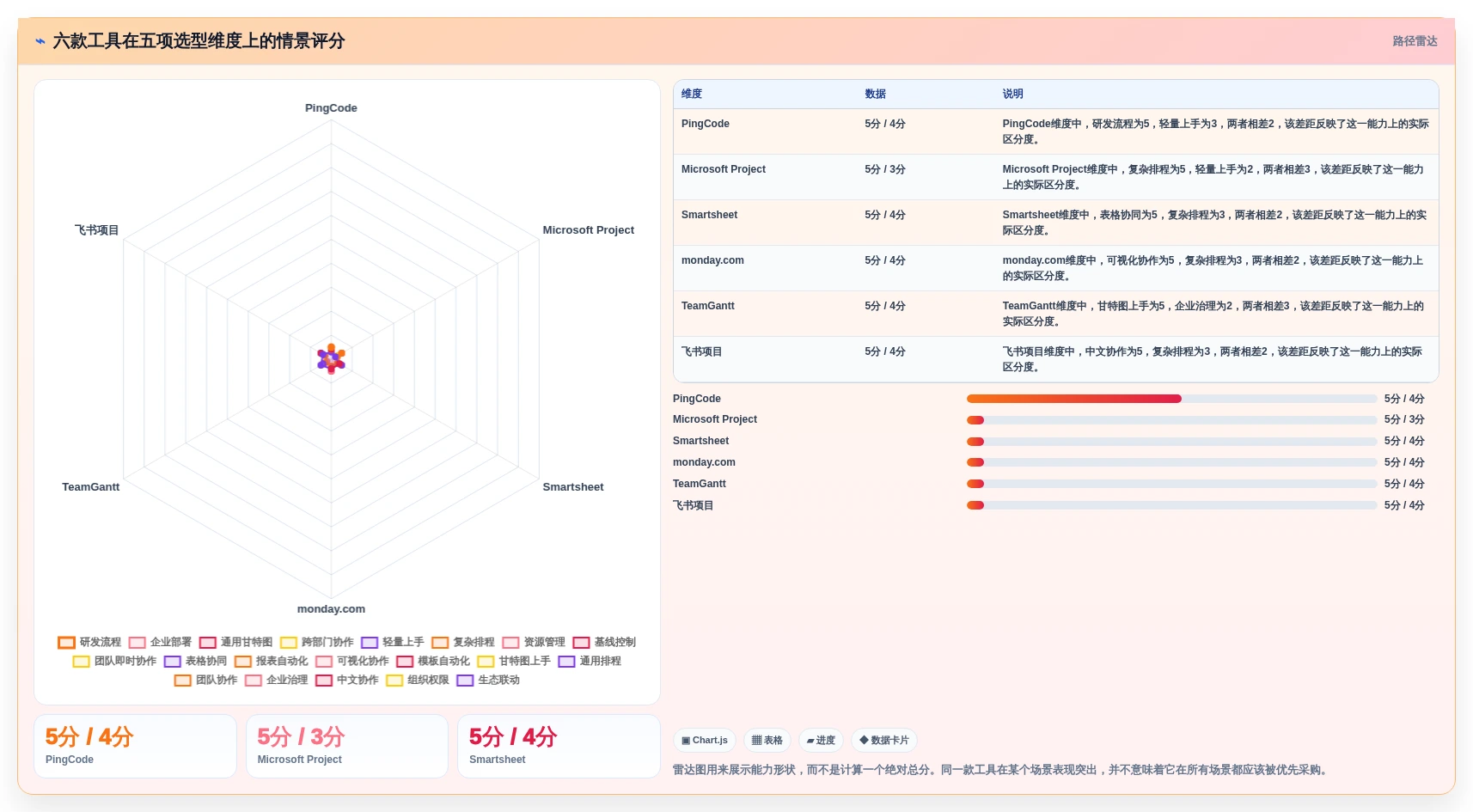Click the 数据 table column header
The height and width of the screenshot is (812, 1473).
875,94
